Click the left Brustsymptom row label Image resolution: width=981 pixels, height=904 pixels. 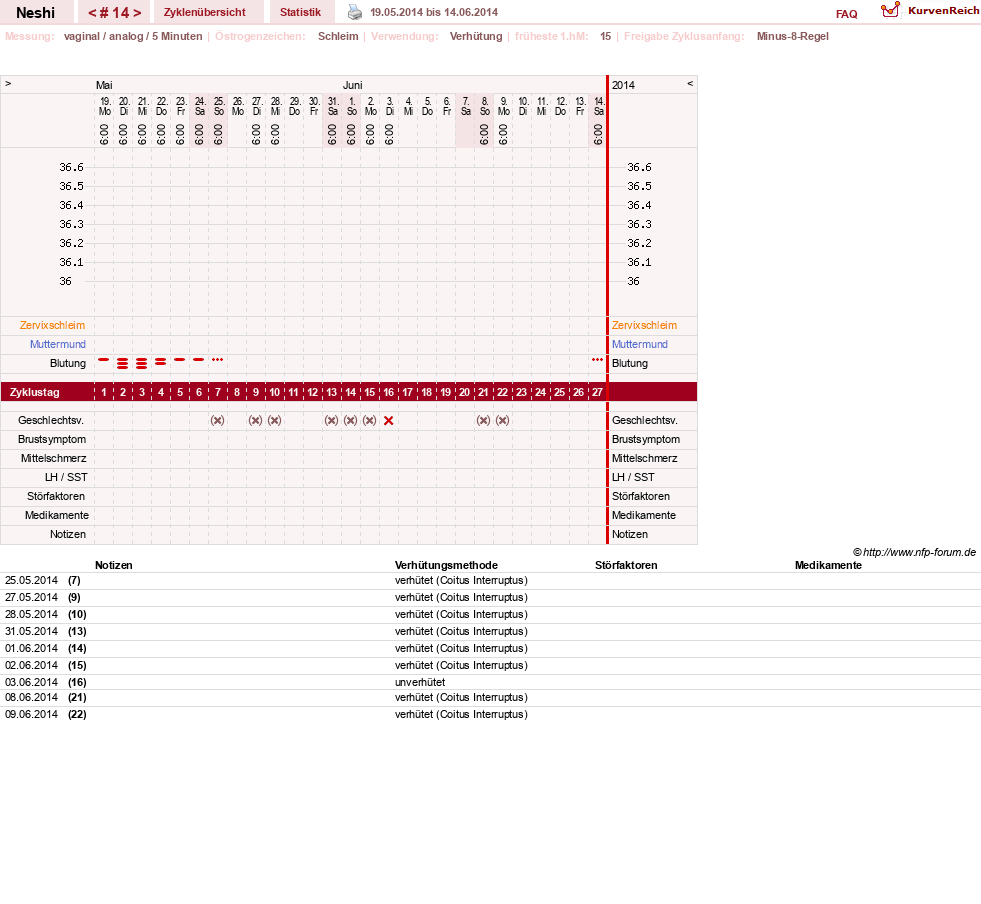52,439
